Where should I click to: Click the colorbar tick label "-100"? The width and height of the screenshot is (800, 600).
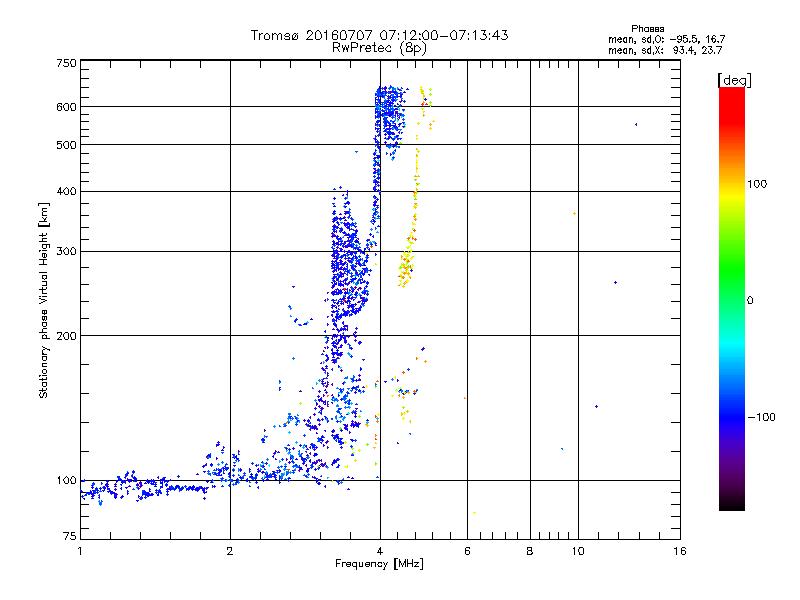761,417
